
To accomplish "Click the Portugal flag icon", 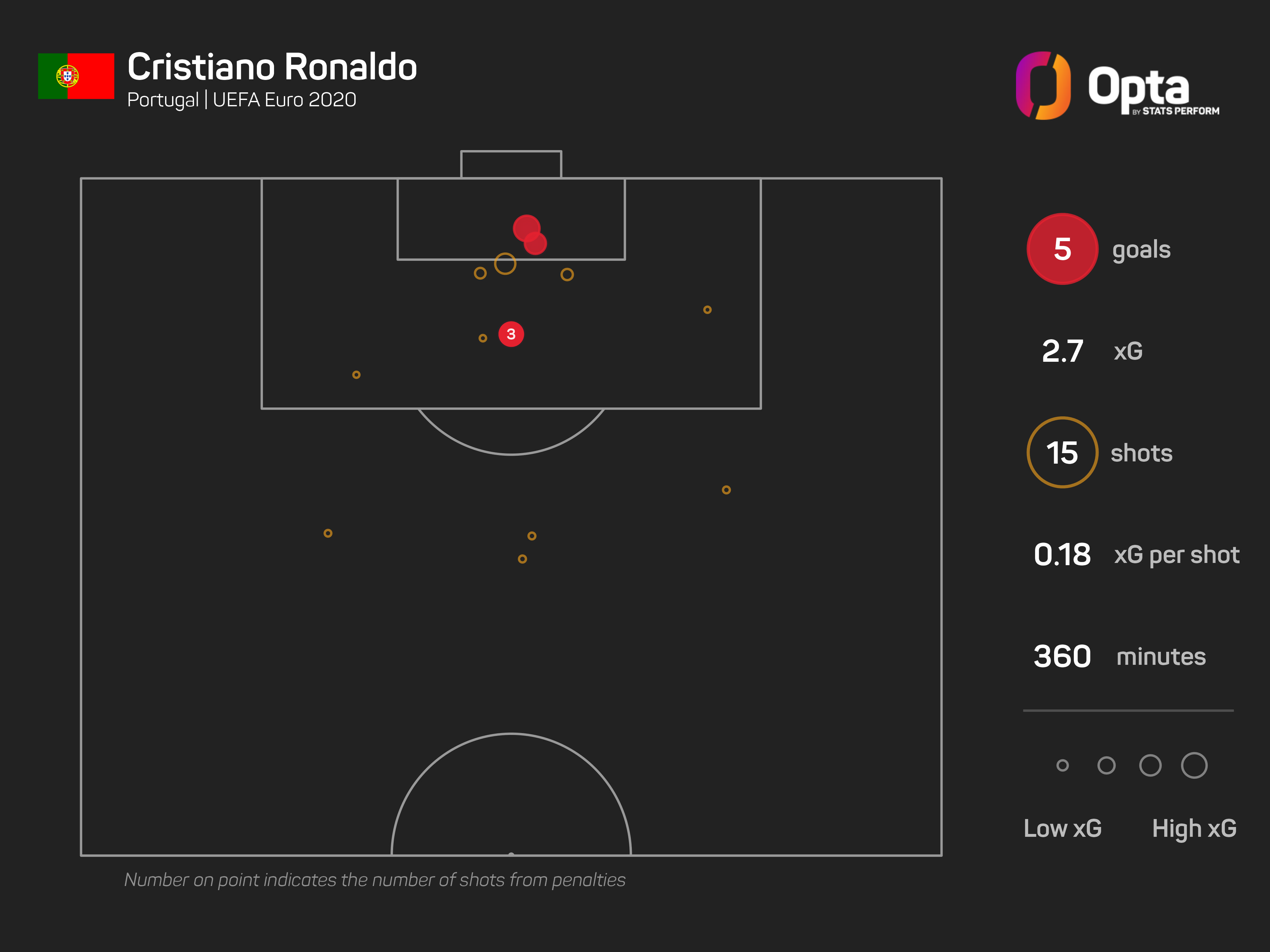I will (x=76, y=76).
